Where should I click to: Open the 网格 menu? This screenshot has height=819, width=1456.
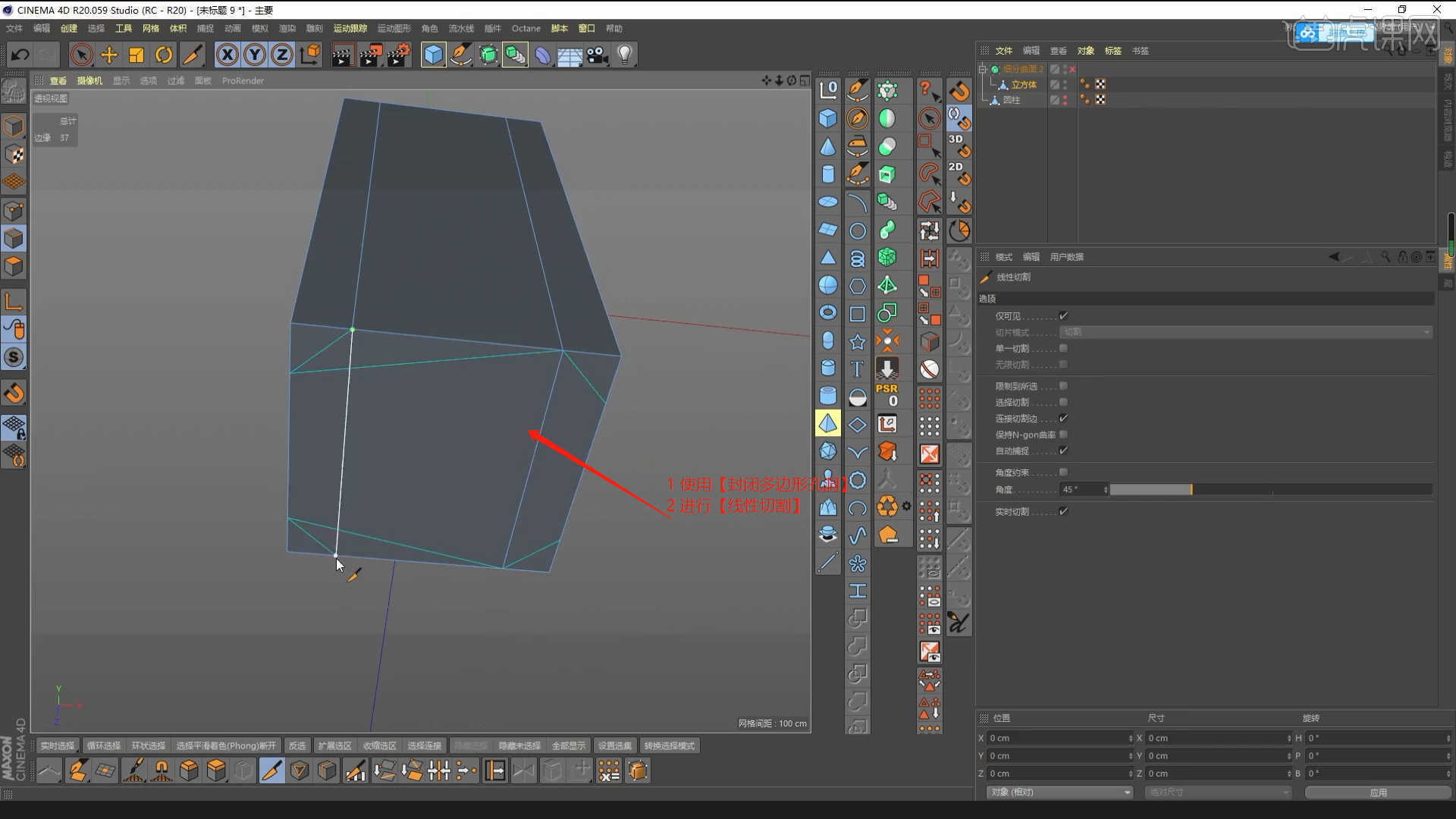(151, 28)
